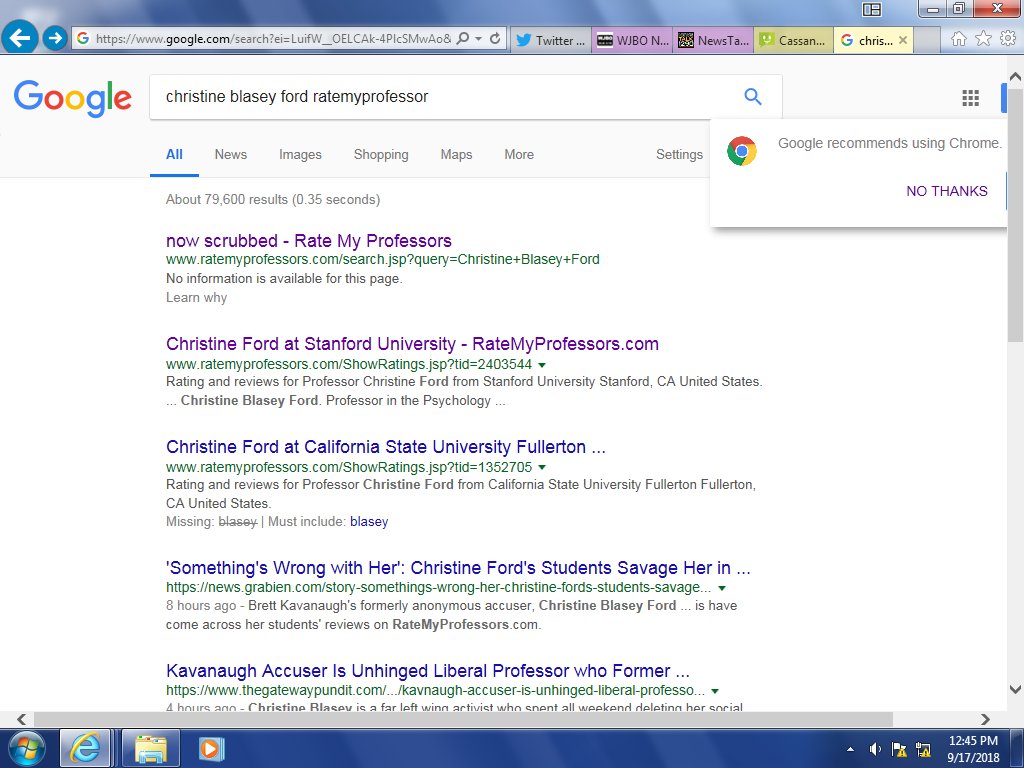This screenshot has width=1024, height=768.
Task: Open a new blank tab
Action: point(927,40)
